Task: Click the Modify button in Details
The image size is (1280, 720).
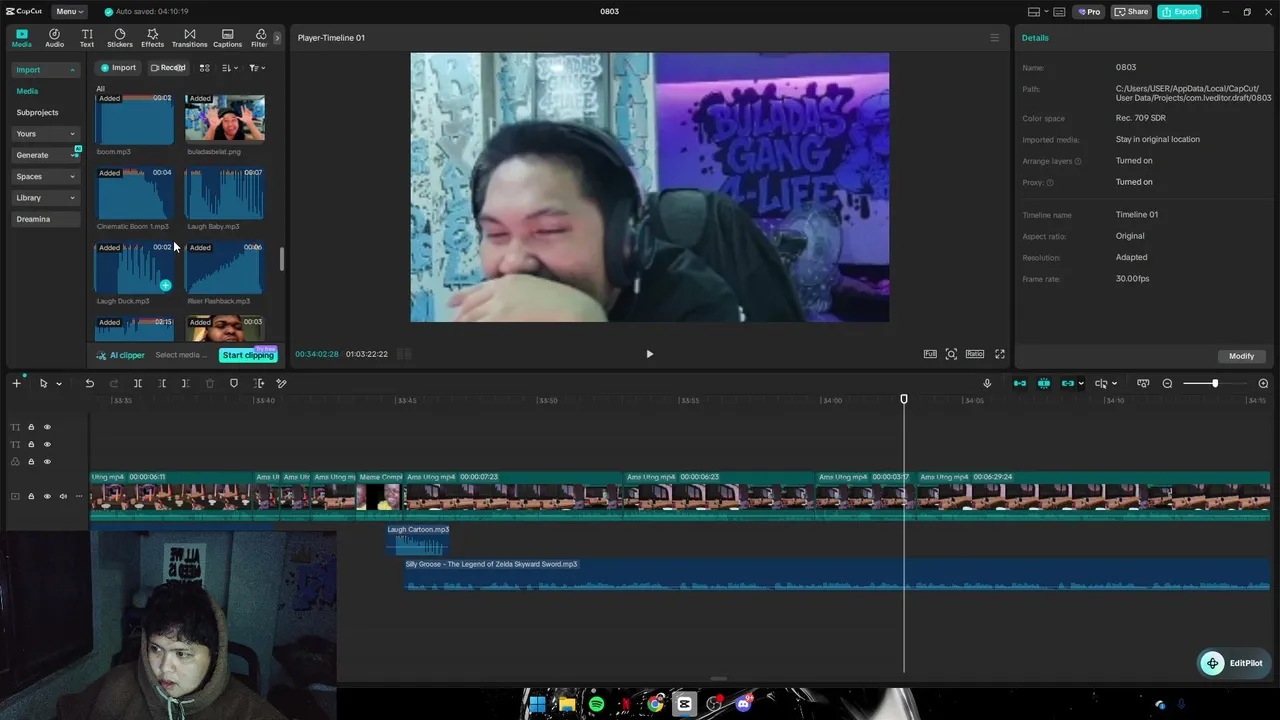Action: pos(1241,356)
